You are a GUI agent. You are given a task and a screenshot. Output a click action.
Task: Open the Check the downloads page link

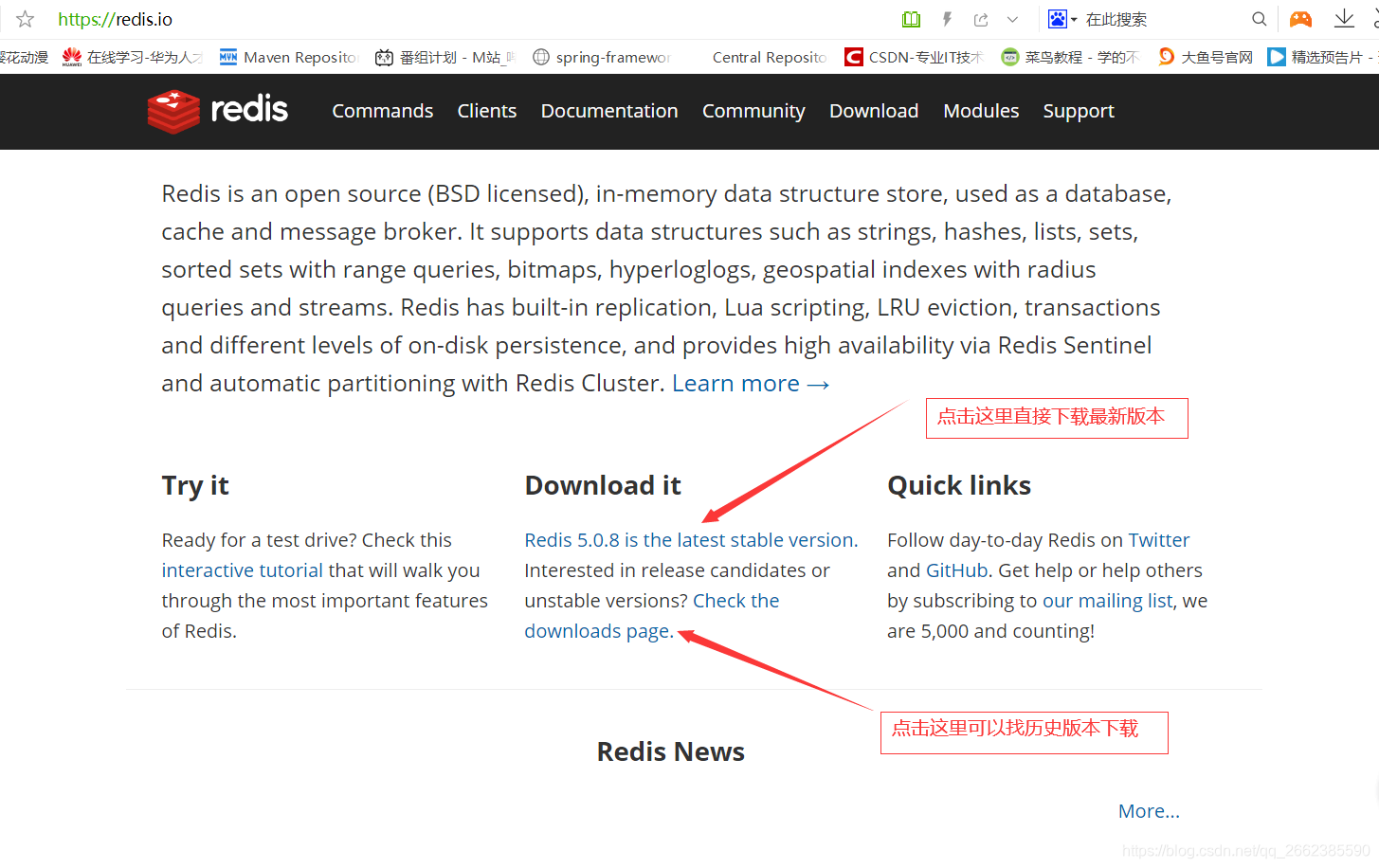click(x=652, y=616)
